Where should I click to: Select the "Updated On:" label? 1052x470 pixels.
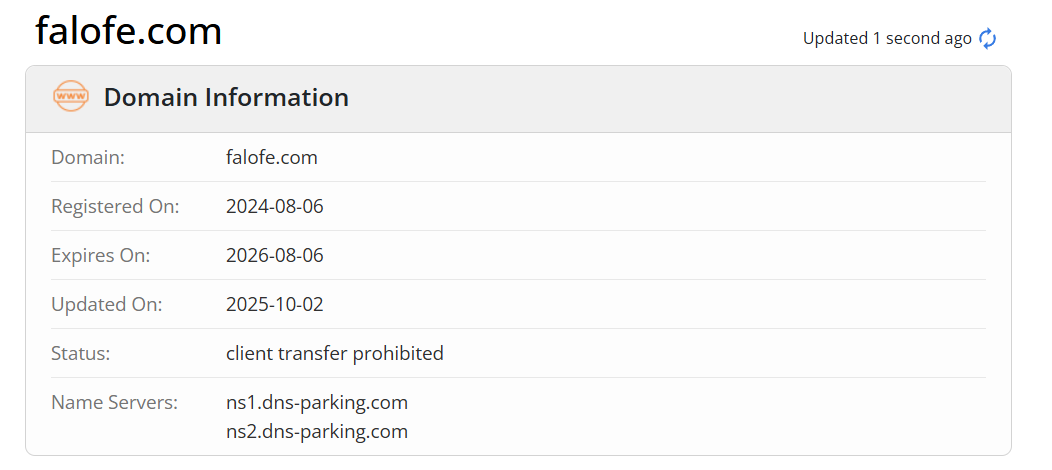[106, 304]
